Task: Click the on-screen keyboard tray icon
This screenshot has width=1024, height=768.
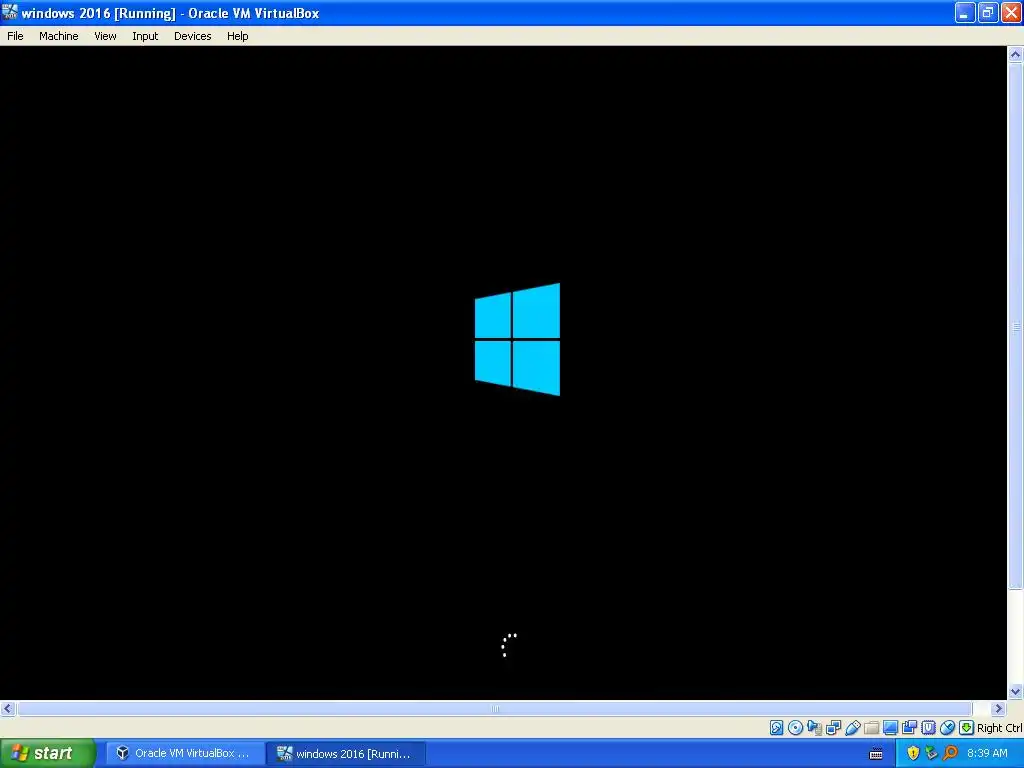Action: pos(876,754)
